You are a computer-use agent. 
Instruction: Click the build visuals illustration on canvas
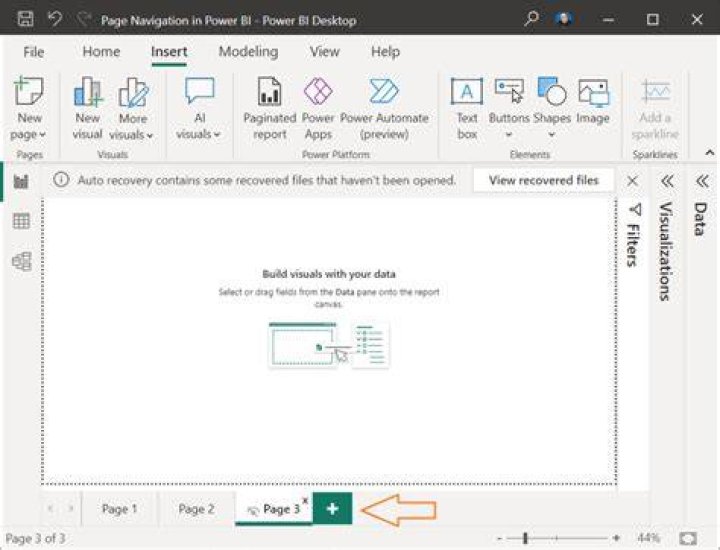(329, 345)
